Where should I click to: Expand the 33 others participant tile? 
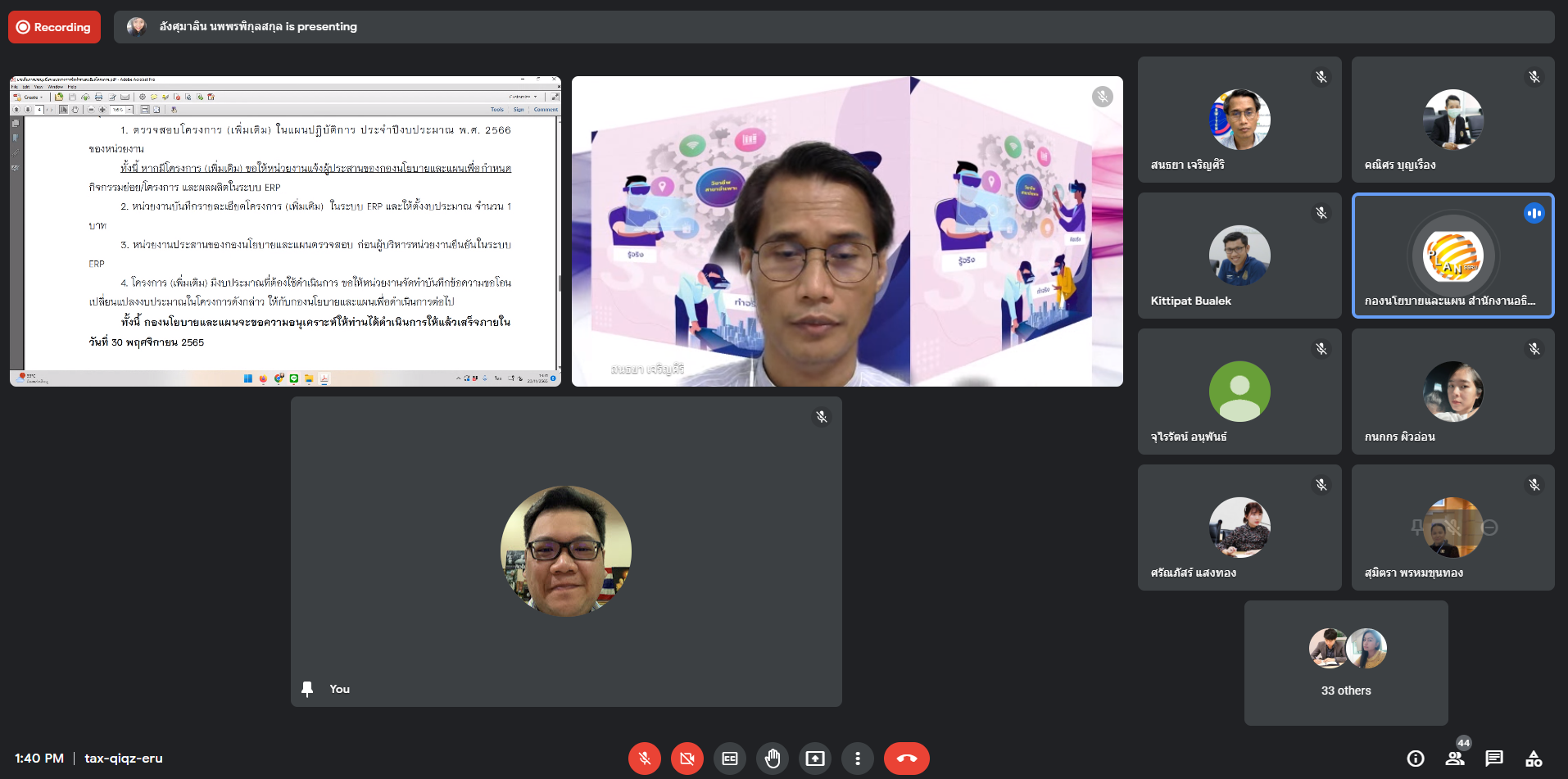pyautogui.click(x=1346, y=663)
